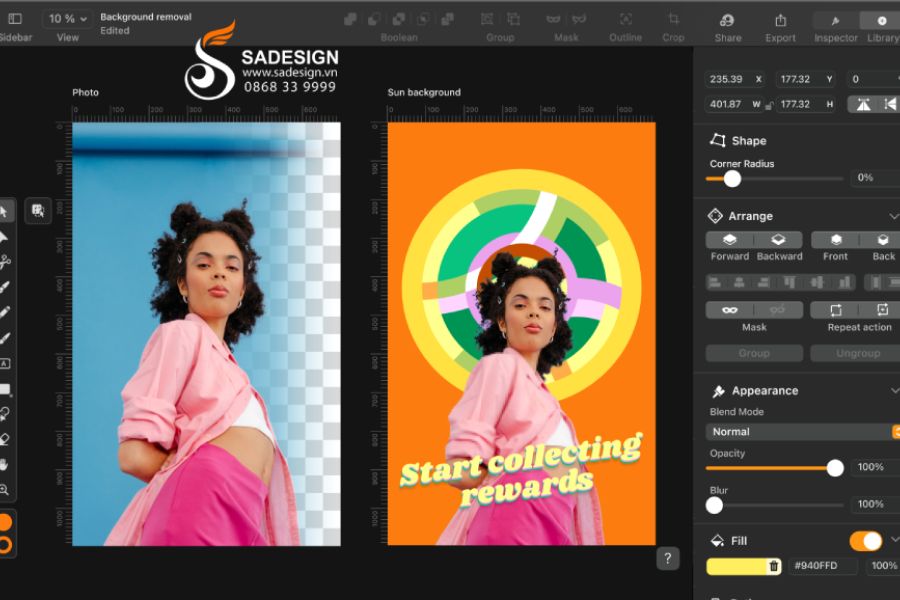Click the Forward arrange button

(x=730, y=240)
